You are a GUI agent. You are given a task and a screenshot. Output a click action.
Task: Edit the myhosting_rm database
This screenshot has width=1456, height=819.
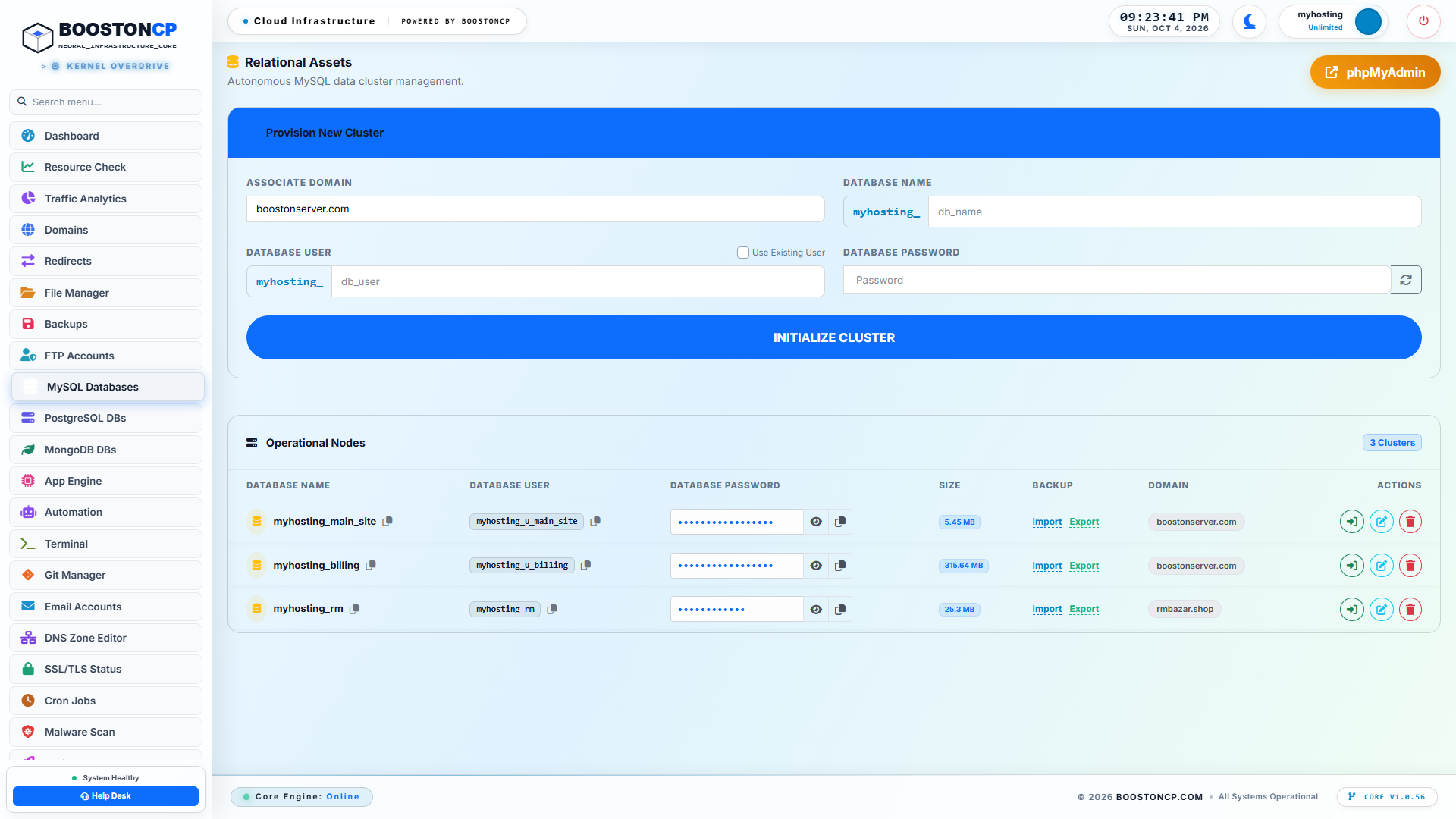point(1381,610)
